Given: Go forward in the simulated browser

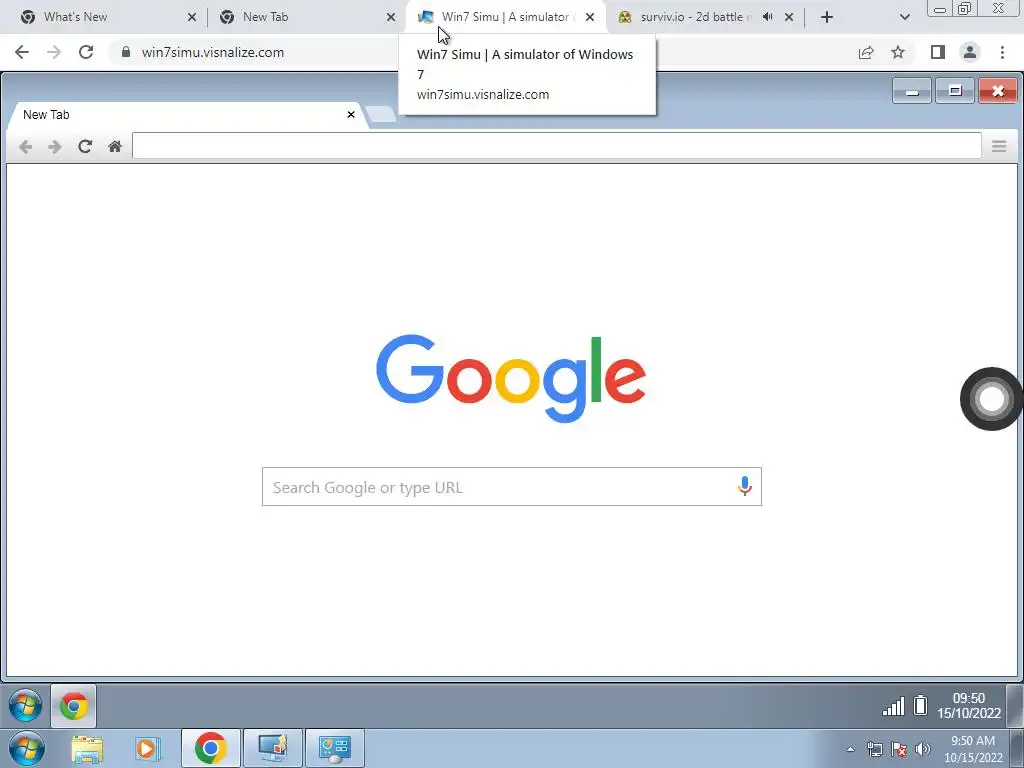Looking at the screenshot, I should click(55, 147).
